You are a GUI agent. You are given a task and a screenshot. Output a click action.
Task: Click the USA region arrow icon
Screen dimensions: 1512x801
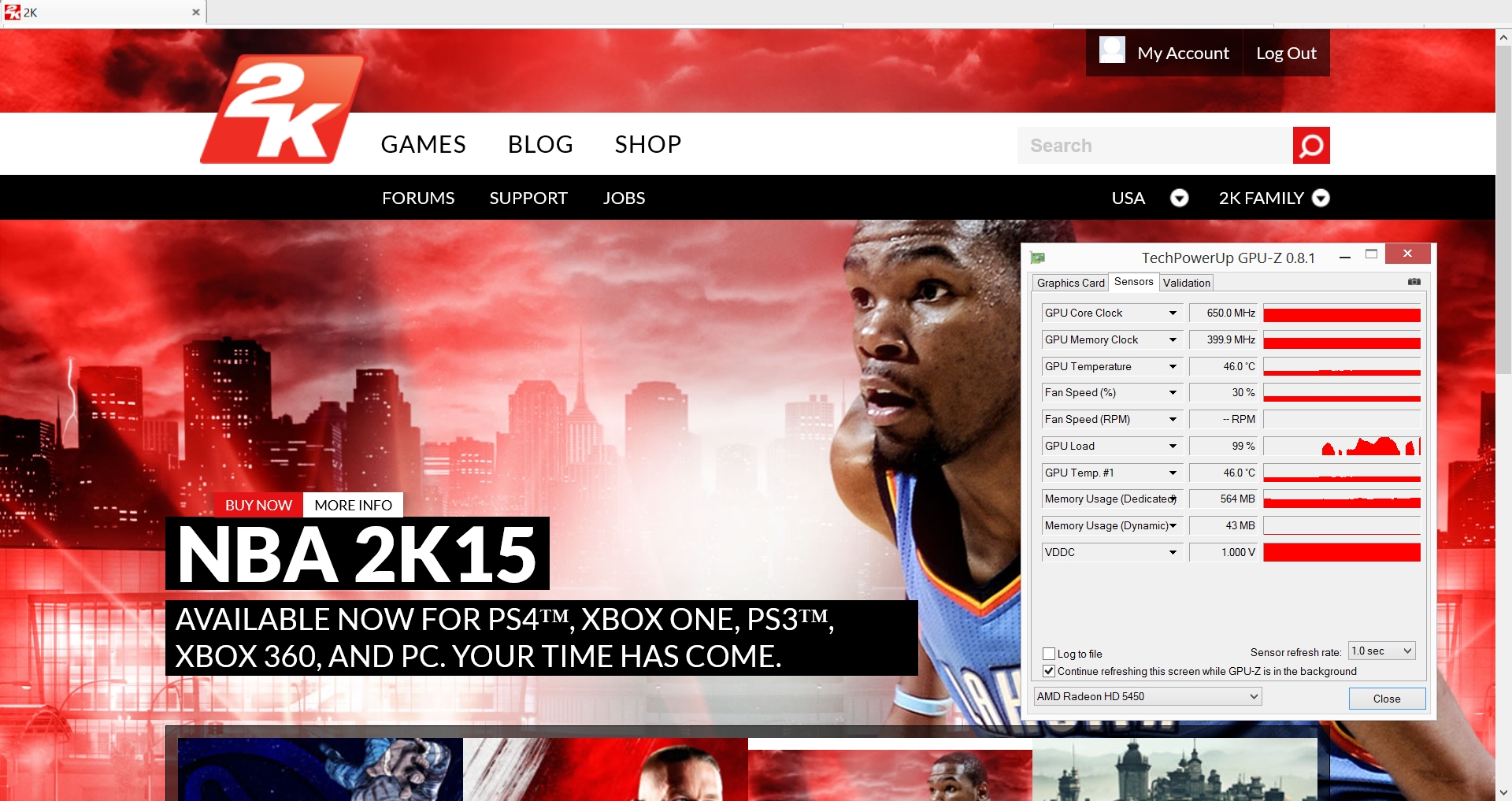tap(1179, 198)
